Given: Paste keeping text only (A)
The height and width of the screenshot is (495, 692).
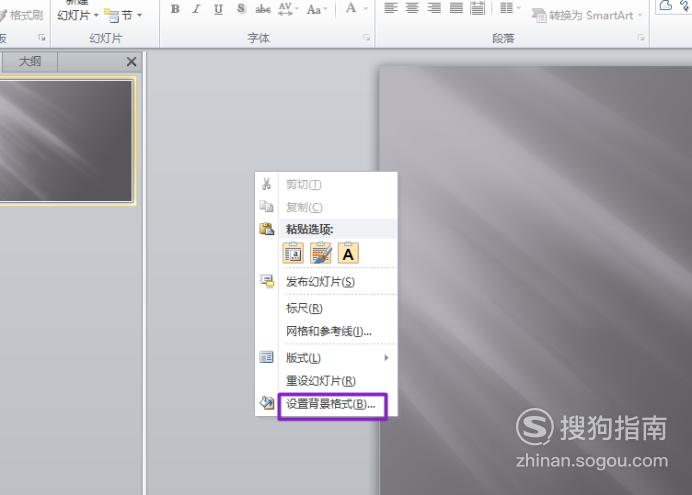Looking at the screenshot, I should point(348,254).
